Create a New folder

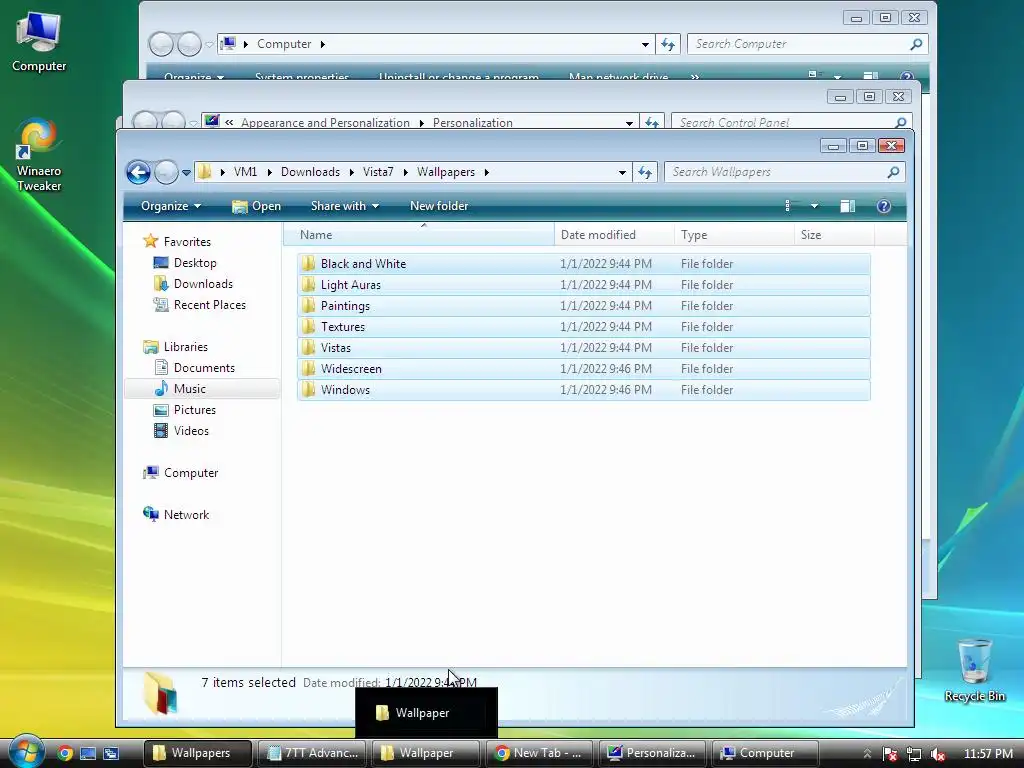439,206
